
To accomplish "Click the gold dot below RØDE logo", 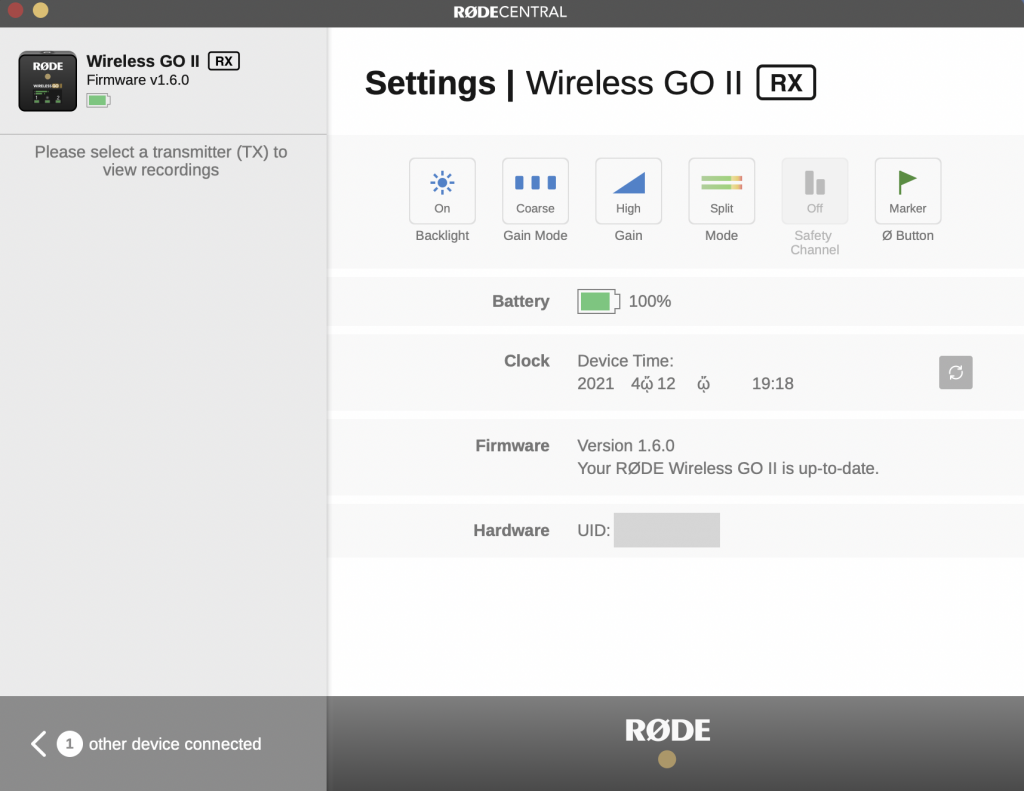I will (667, 759).
